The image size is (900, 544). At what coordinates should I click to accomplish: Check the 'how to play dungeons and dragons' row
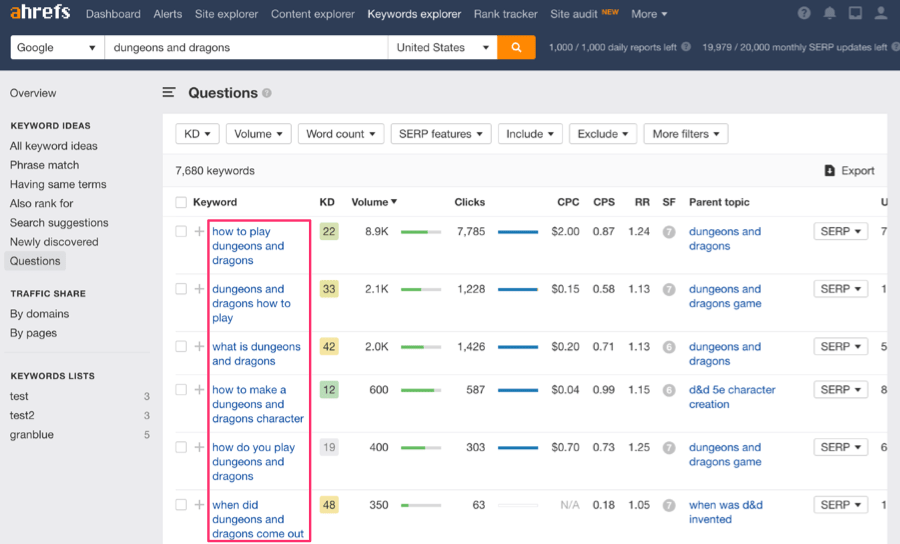pos(181,231)
